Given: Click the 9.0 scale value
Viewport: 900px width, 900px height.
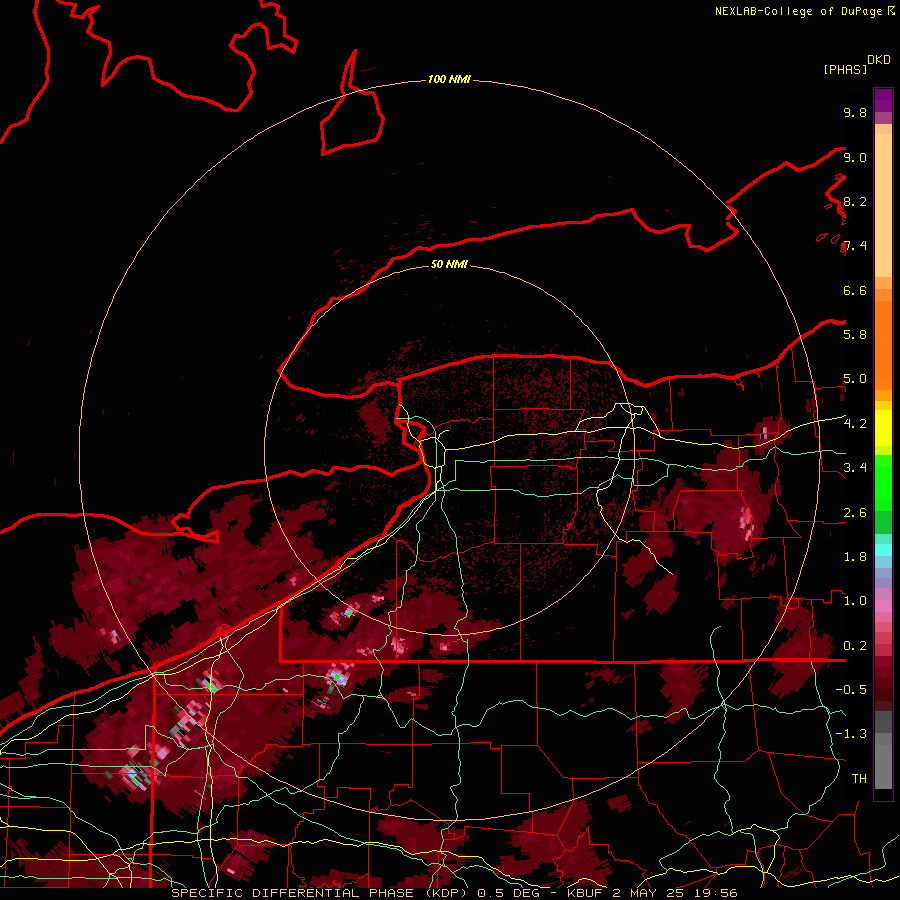Looking at the screenshot, I should click(855, 157).
